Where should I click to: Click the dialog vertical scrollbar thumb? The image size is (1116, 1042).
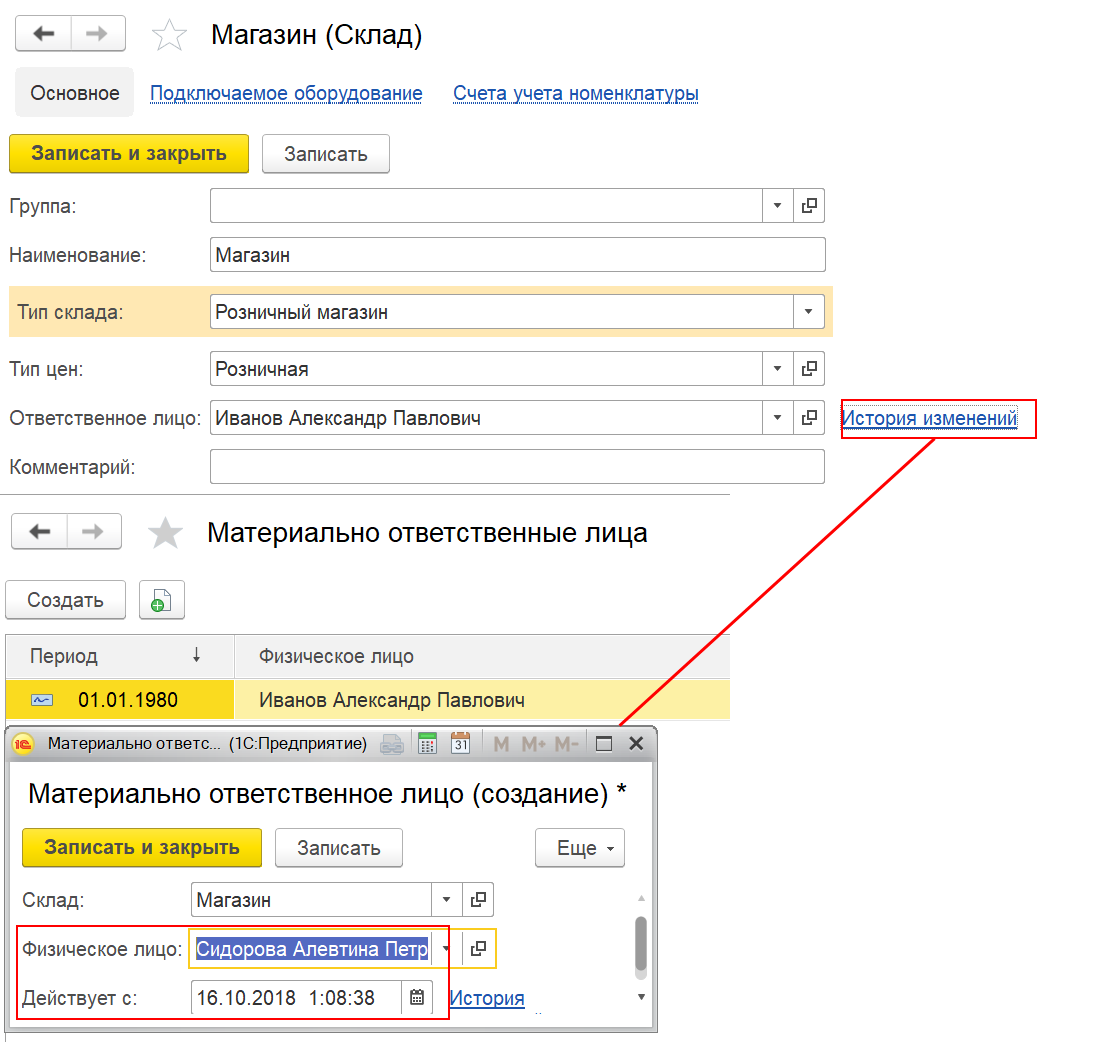pyautogui.click(x=641, y=944)
